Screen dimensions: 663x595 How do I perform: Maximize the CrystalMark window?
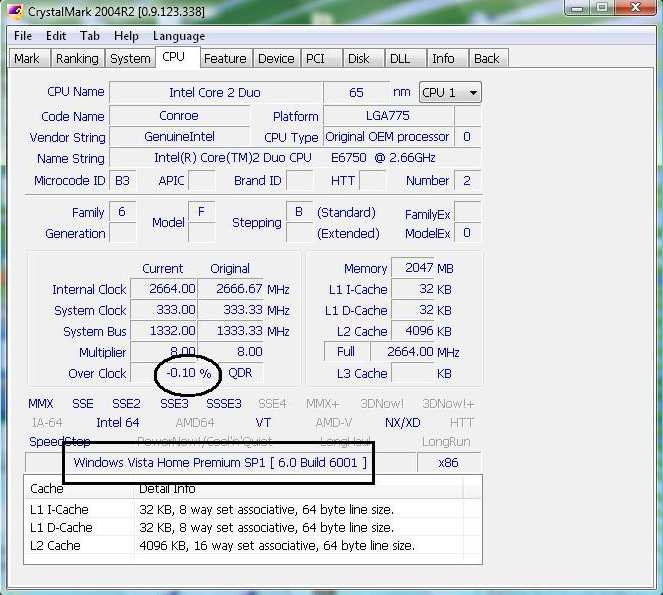(602, 8)
